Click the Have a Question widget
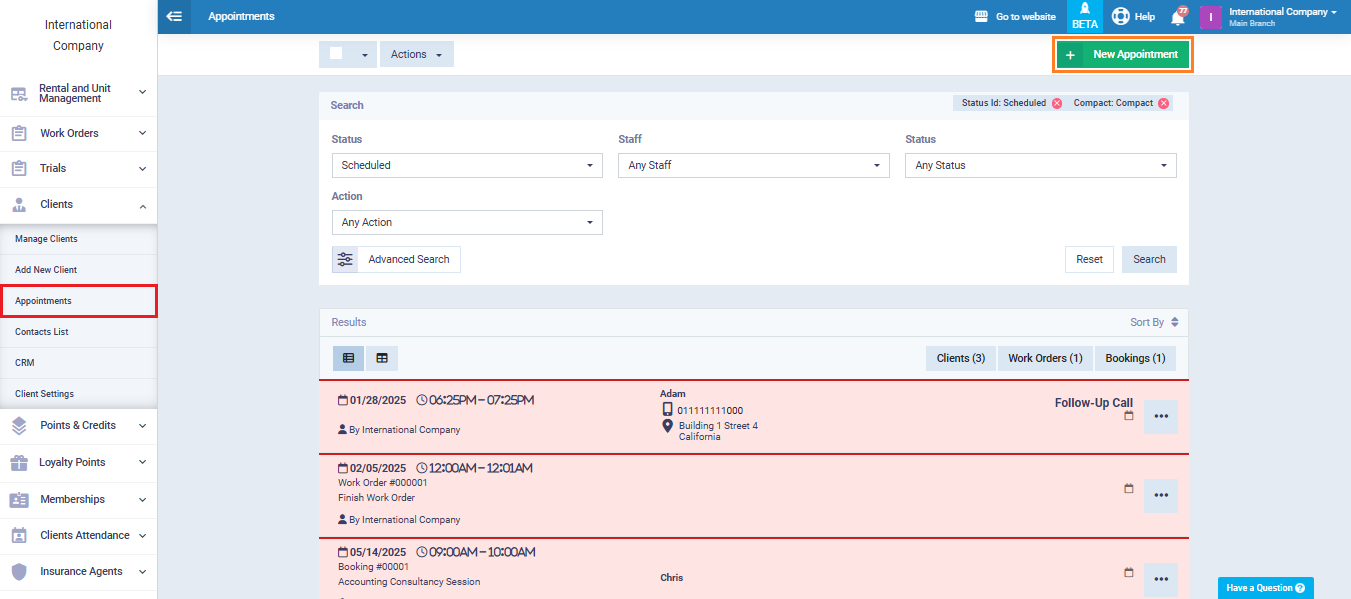This screenshot has width=1351, height=599. pyautogui.click(x=1265, y=588)
